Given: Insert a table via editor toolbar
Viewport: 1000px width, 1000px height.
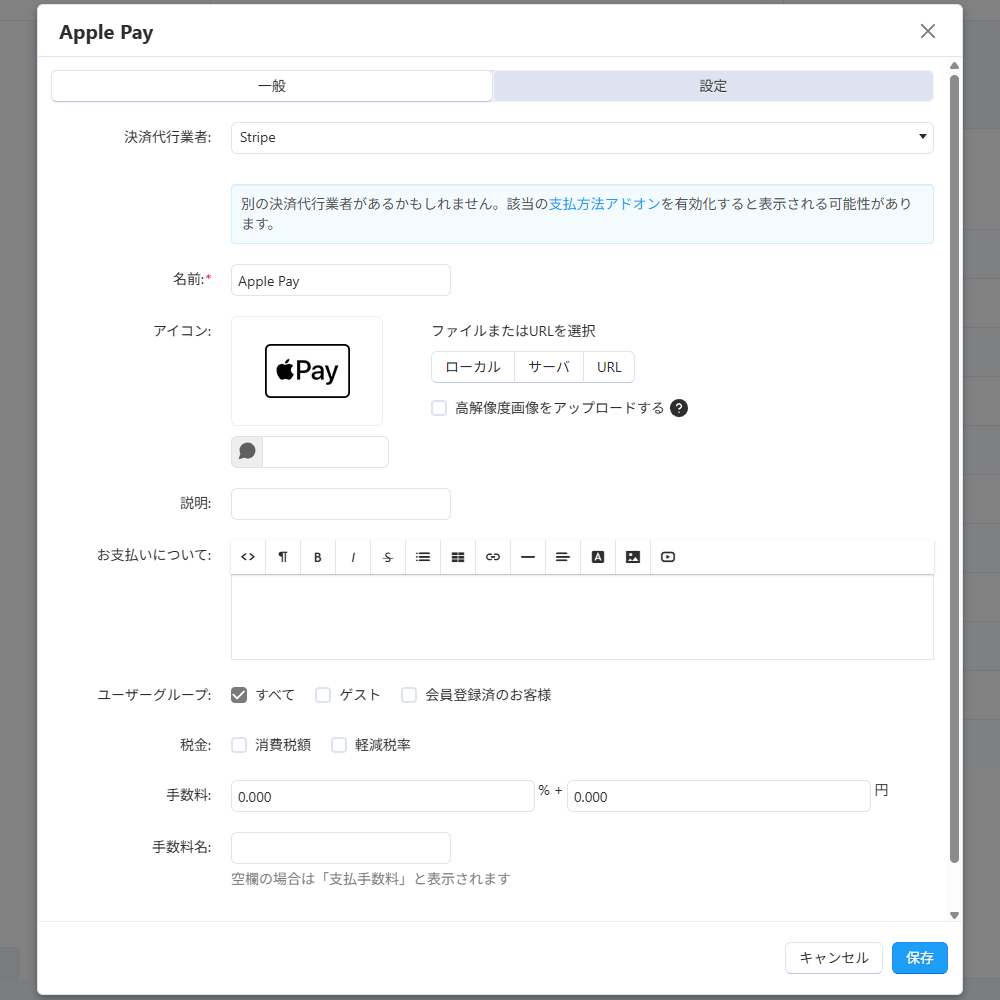Looking at the screenshot, I should coord(458,557).
